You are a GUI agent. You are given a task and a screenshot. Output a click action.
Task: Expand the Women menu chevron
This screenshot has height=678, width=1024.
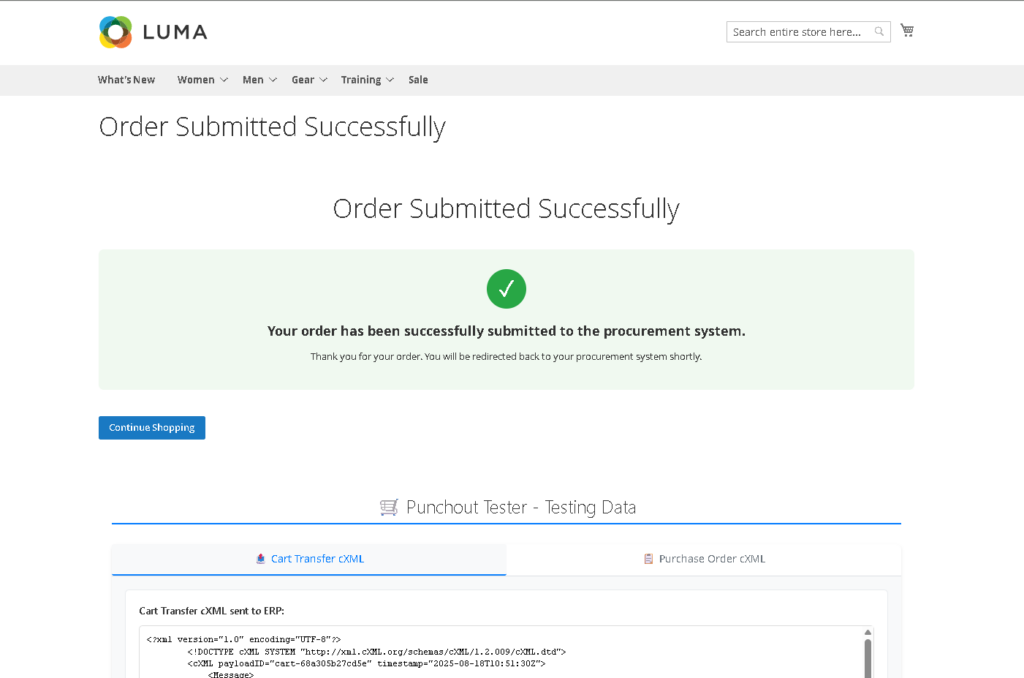click(x=224, y=80)
